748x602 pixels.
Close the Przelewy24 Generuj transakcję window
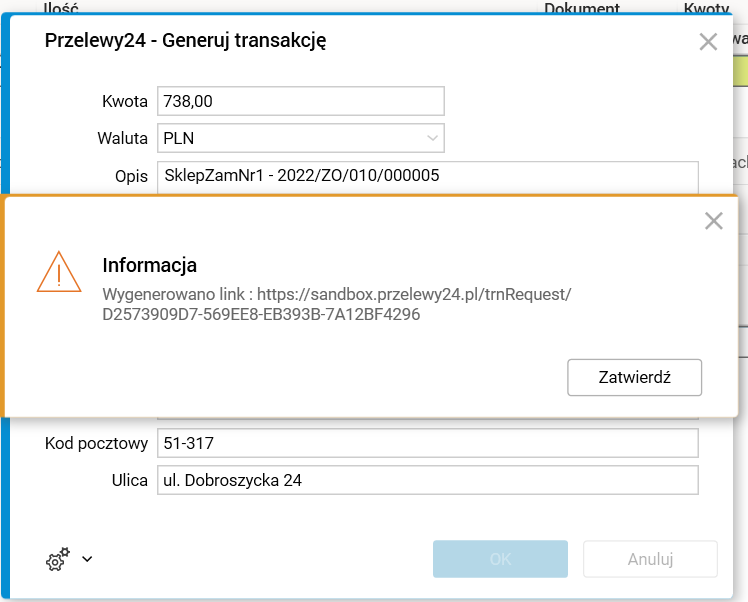pyautogui.click(x=708, y=42)
